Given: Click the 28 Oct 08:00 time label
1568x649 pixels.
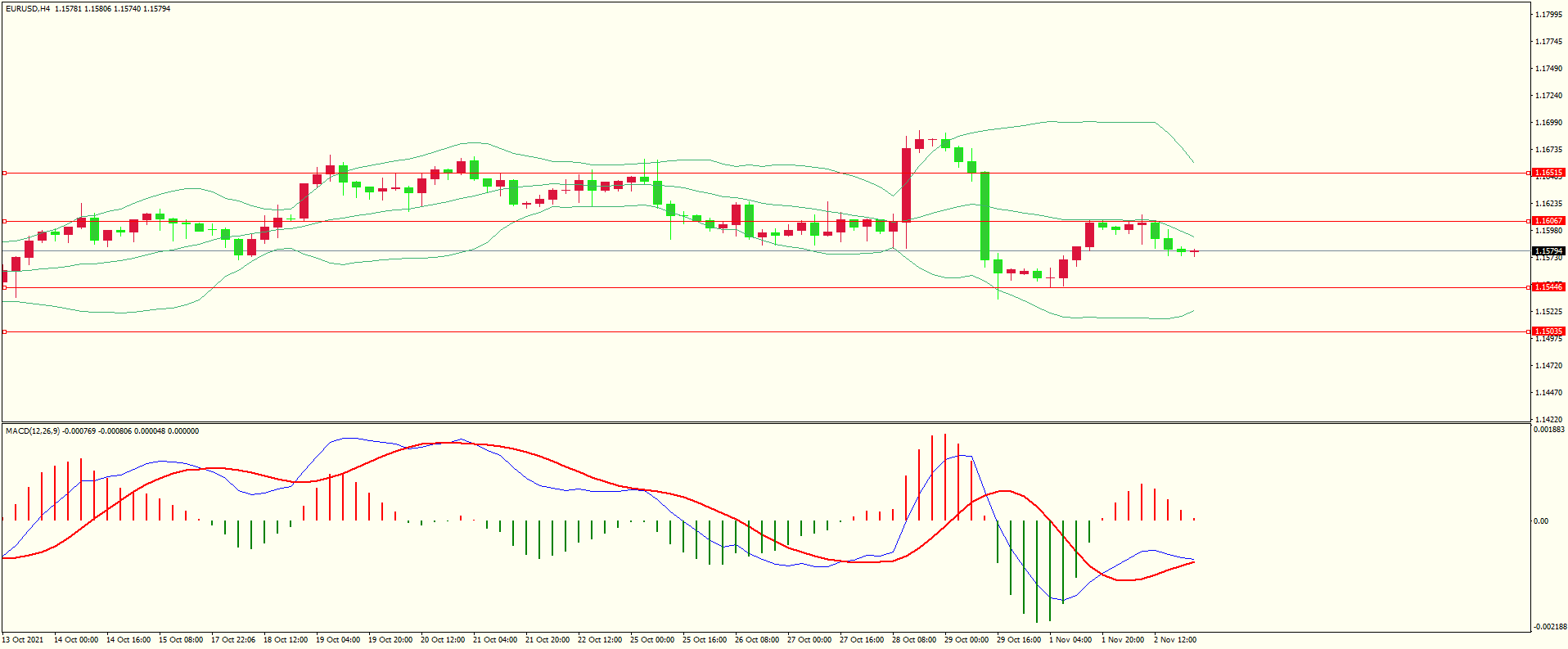Looking at the screenshot, I should pos(914,640).
